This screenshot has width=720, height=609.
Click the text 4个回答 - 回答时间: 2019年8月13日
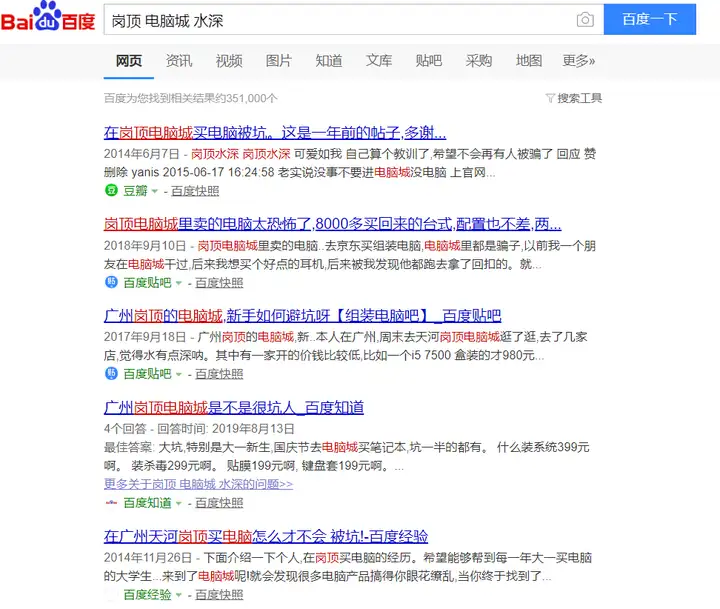(199, 429)
